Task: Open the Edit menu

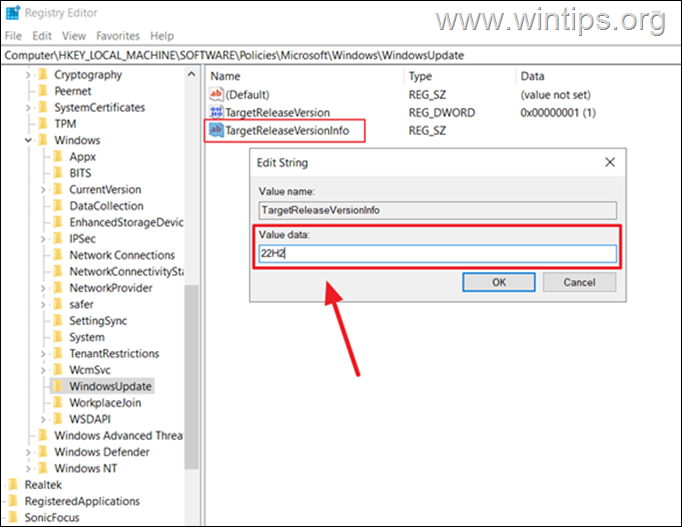Action: pyautogui.click(x=42, y=36)
